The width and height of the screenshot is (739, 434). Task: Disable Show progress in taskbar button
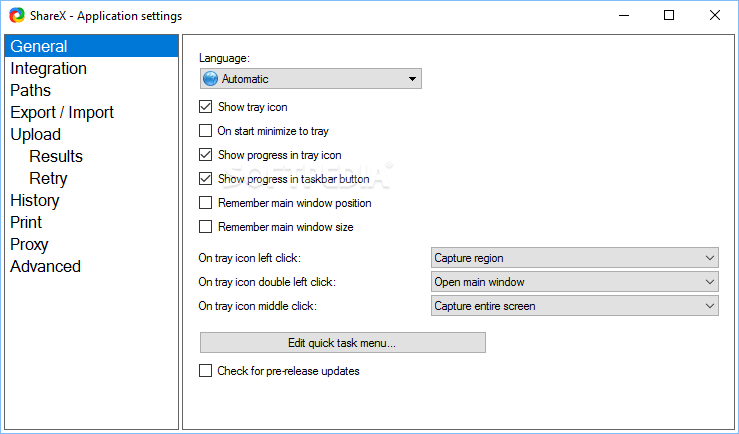[205, 179]
